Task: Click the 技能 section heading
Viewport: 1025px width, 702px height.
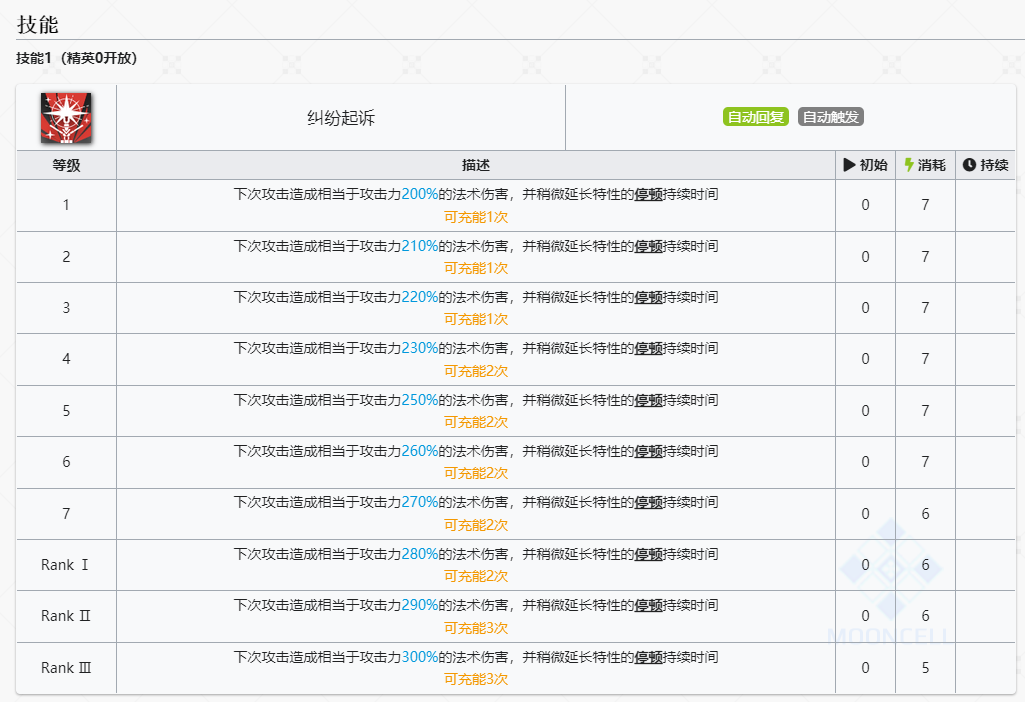Action: pos(38,25)
